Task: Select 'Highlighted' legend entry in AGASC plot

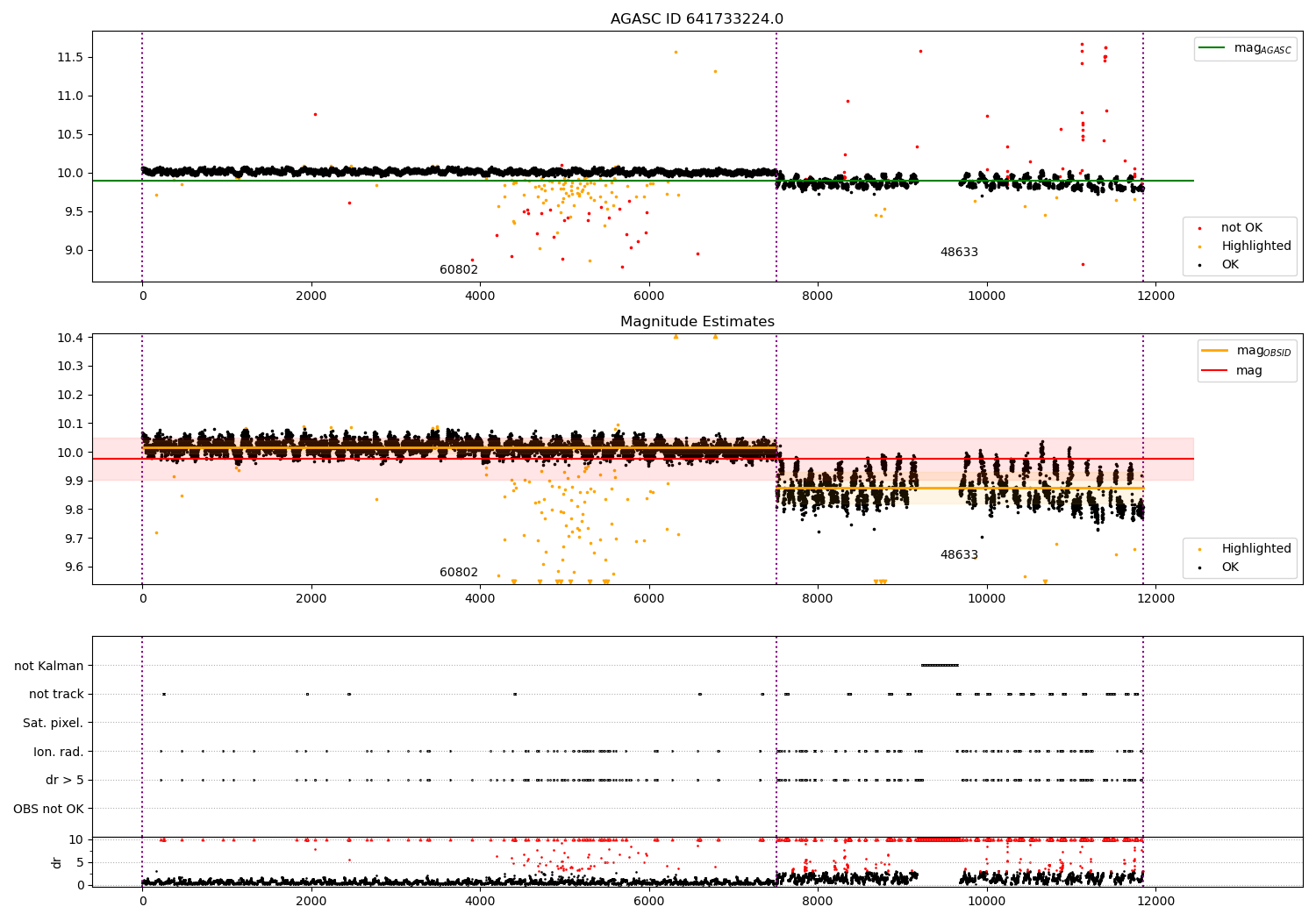Action: (x=1256, y=246)
